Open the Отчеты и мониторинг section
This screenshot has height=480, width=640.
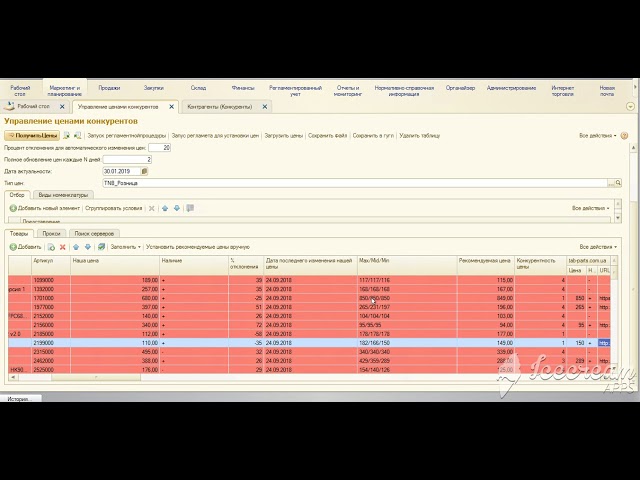348,91
